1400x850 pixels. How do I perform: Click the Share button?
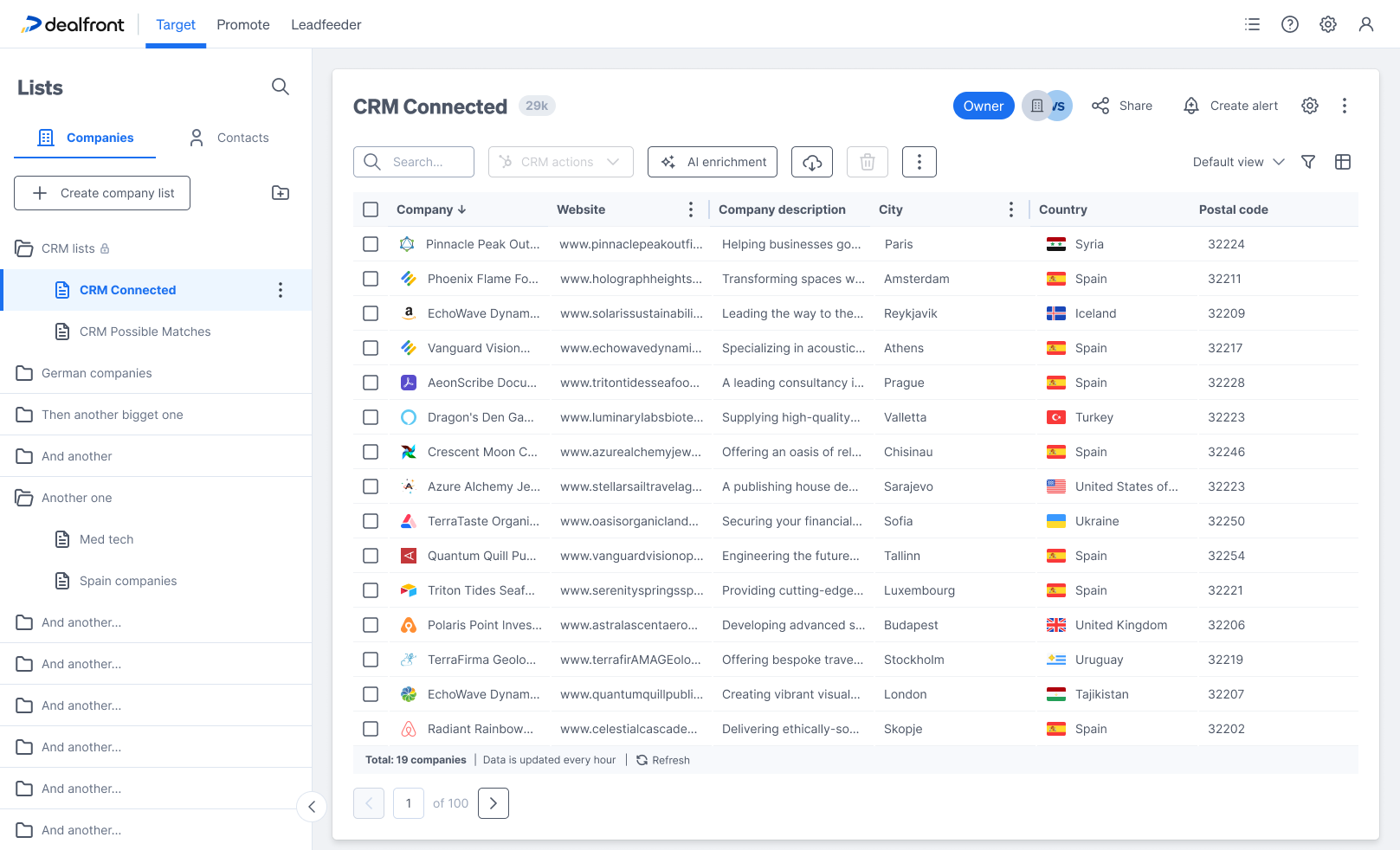(1122, 106)
